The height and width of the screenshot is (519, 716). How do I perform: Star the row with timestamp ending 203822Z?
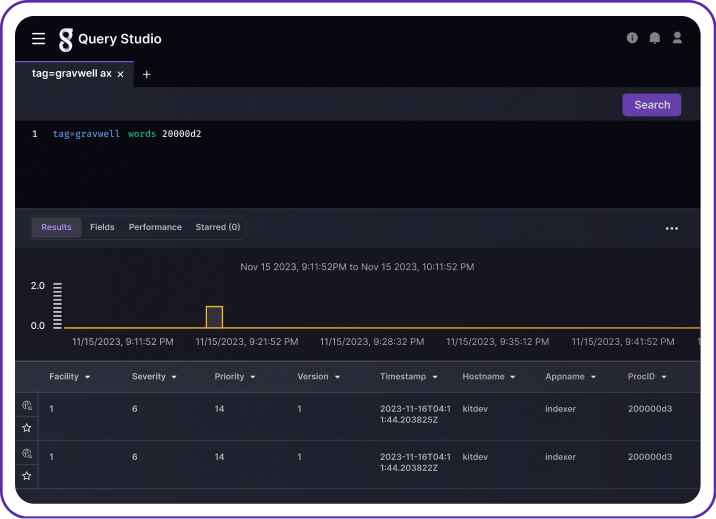click(x=27, y=476)
